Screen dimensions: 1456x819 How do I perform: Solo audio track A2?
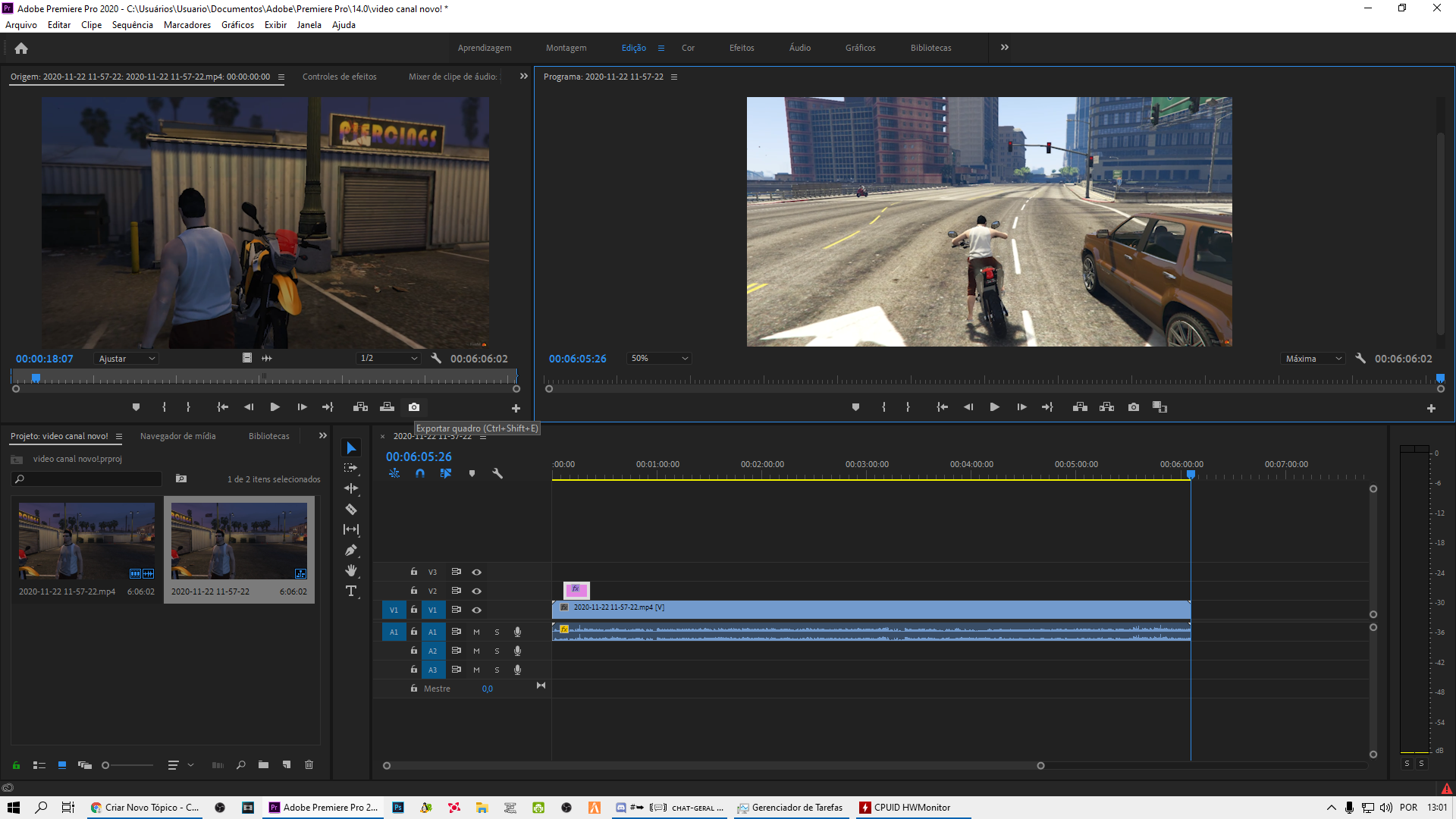tap(497, 651)
